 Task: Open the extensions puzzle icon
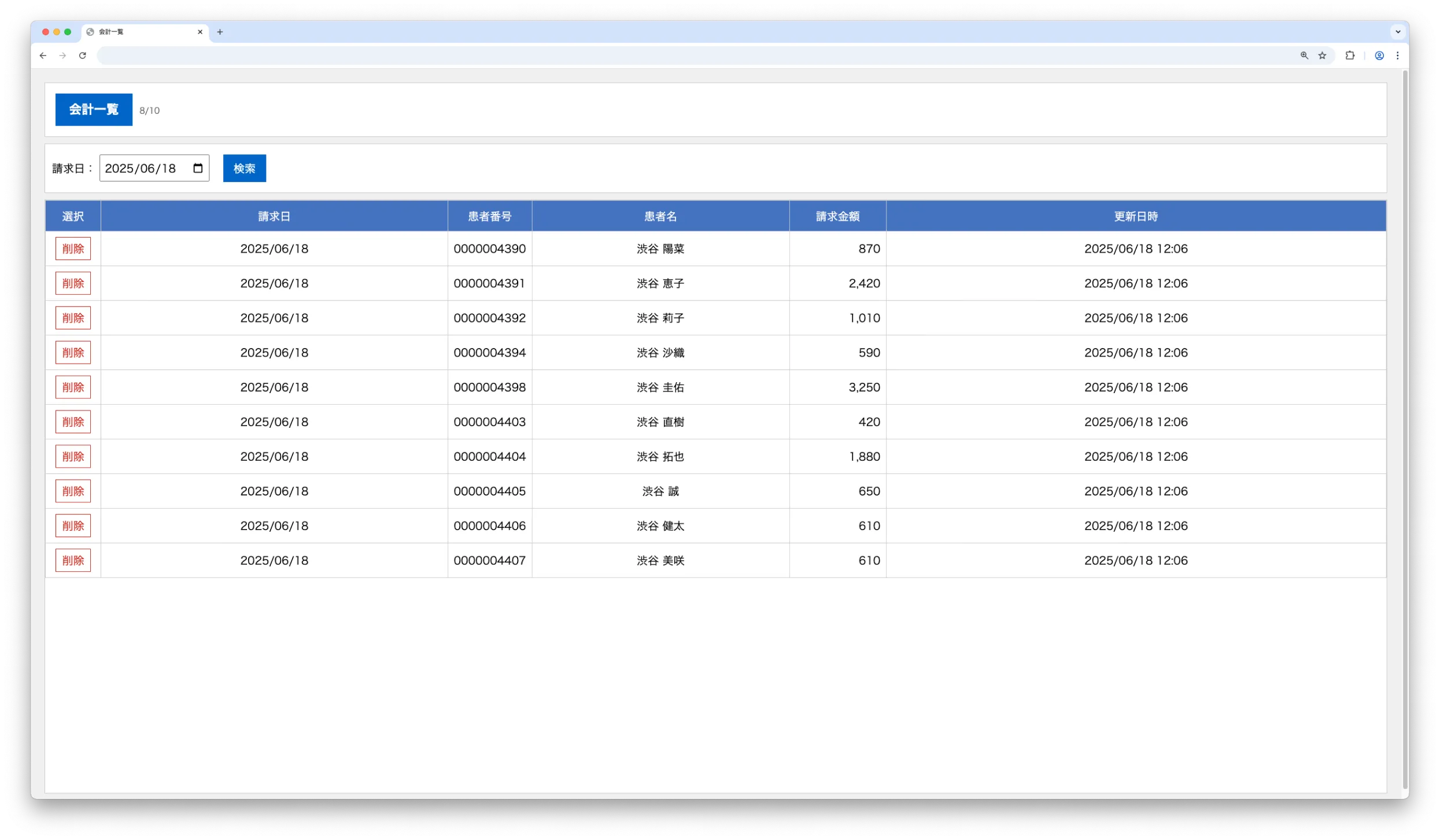(1350, 55)
